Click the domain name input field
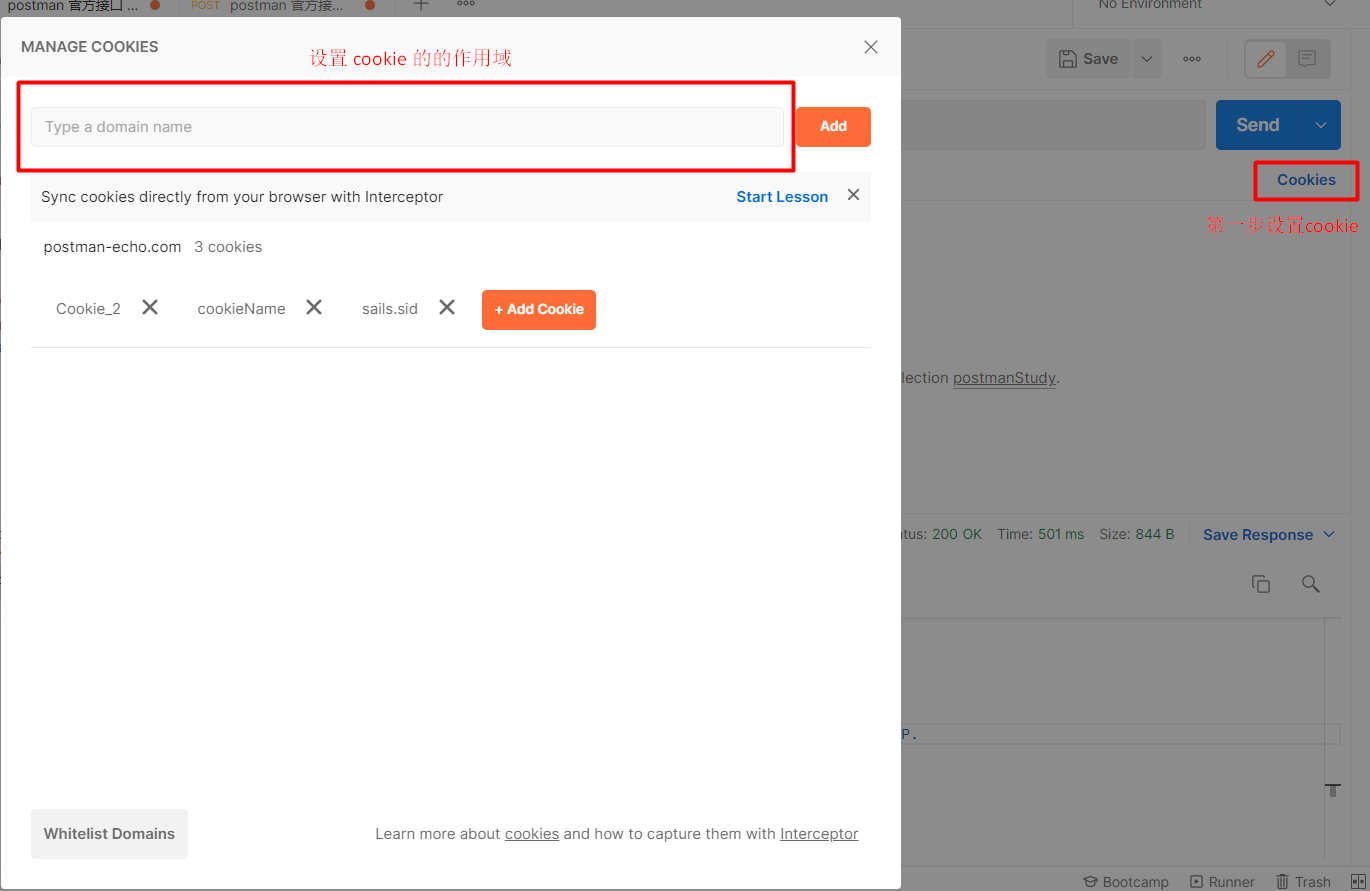This screenshot has height=891, width=1370. [407, 127]
